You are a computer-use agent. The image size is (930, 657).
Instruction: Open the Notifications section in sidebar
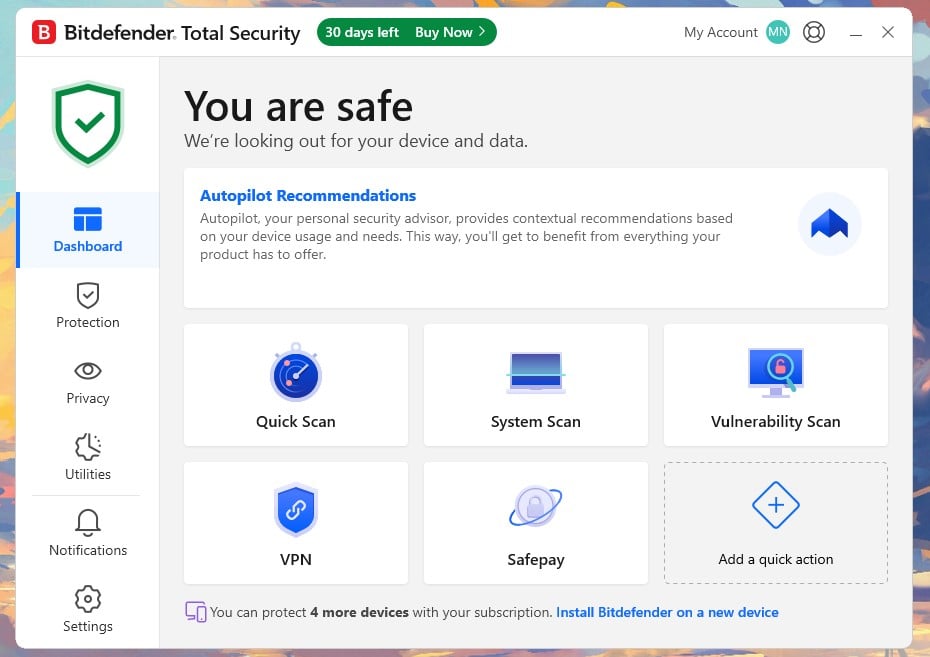tap(88, 533)
